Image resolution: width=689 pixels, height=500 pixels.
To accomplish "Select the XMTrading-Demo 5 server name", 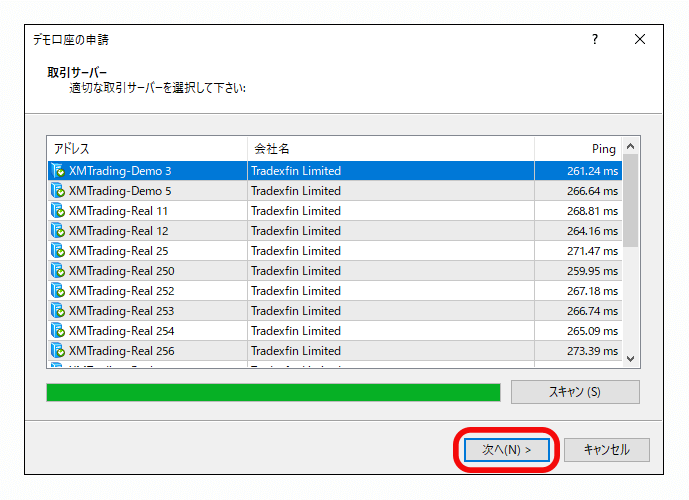I will (x=120, y=191).
